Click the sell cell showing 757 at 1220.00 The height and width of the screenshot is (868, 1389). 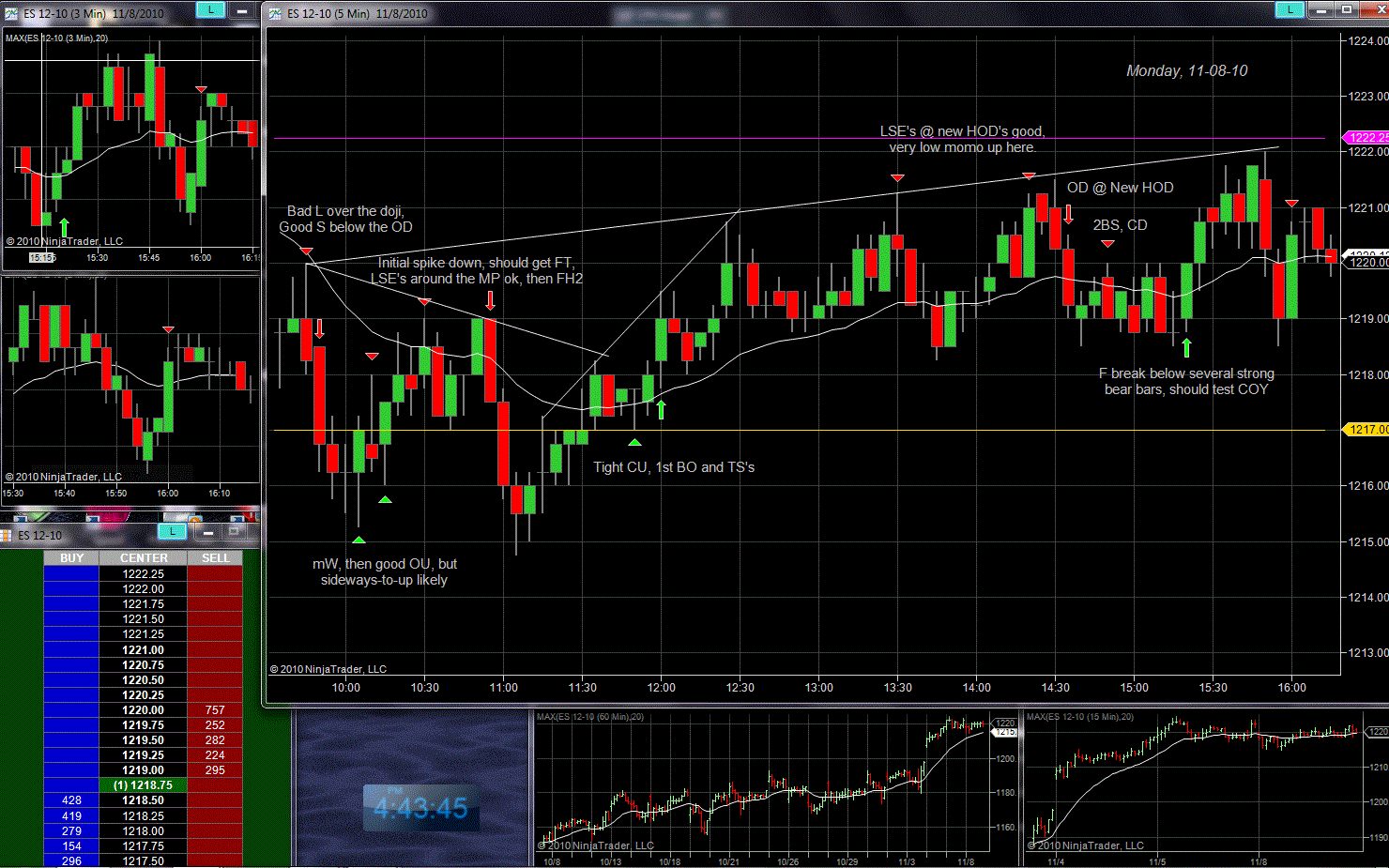[215, 710]
